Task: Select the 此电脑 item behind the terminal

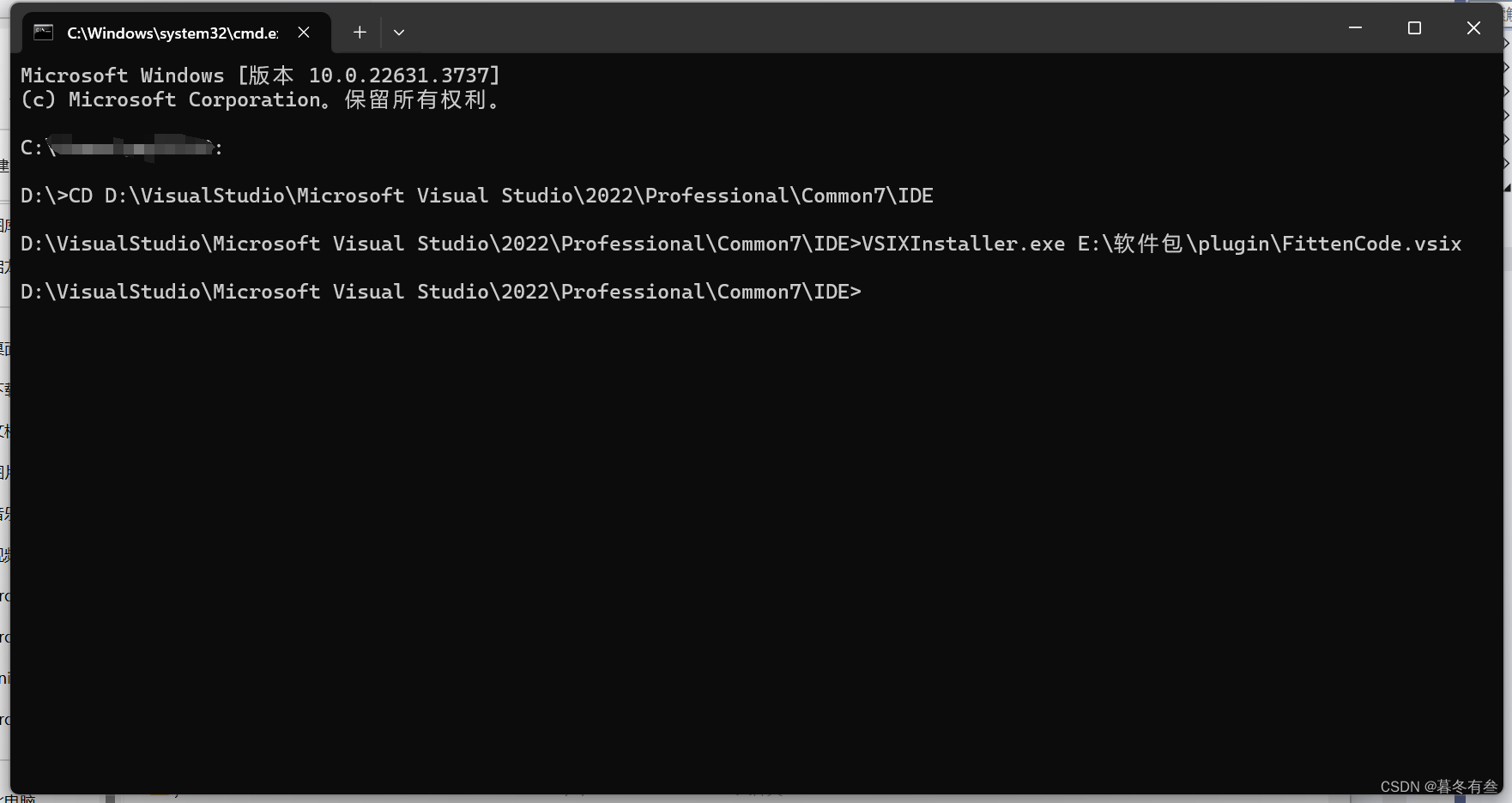Action: coord(19,799)
